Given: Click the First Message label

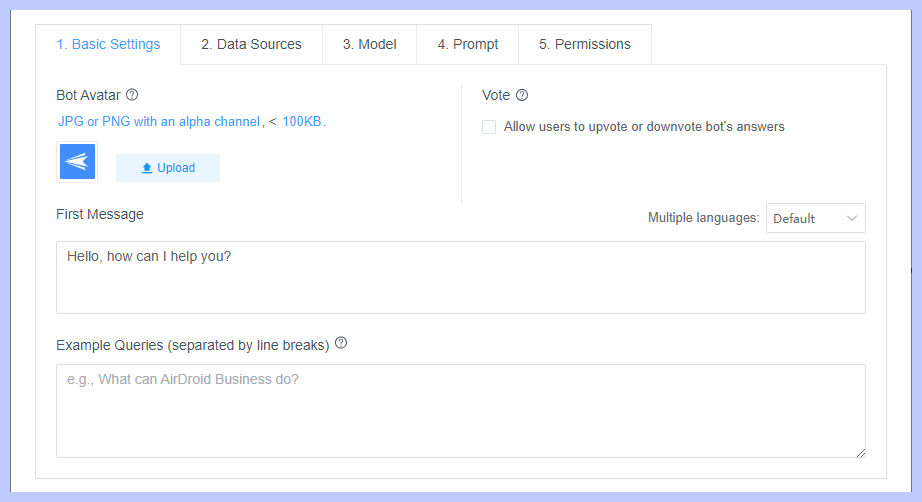Looking at the screenshot, I should coord(100,214).
